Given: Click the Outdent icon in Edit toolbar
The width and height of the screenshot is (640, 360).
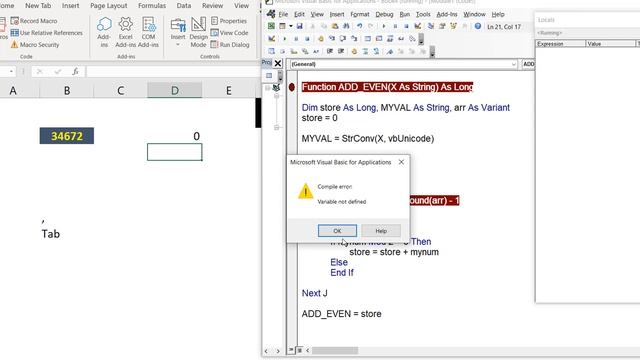Looking at the screenshot, I should (341, 51).
